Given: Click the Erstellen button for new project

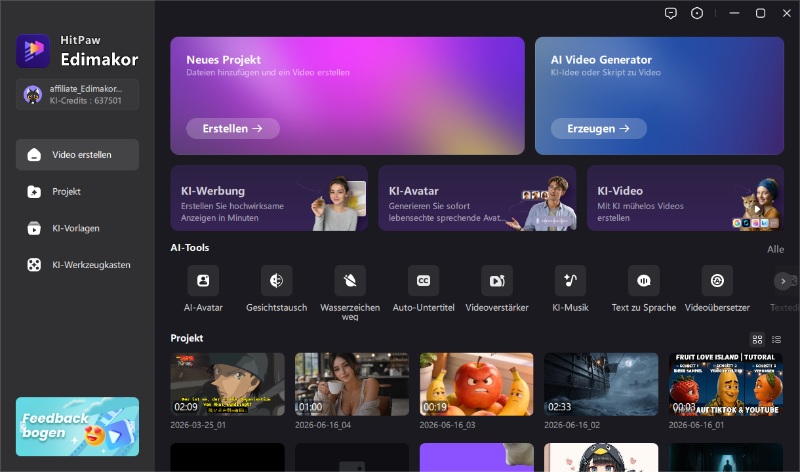Looking at the screenshot, I should click(233, 129).
